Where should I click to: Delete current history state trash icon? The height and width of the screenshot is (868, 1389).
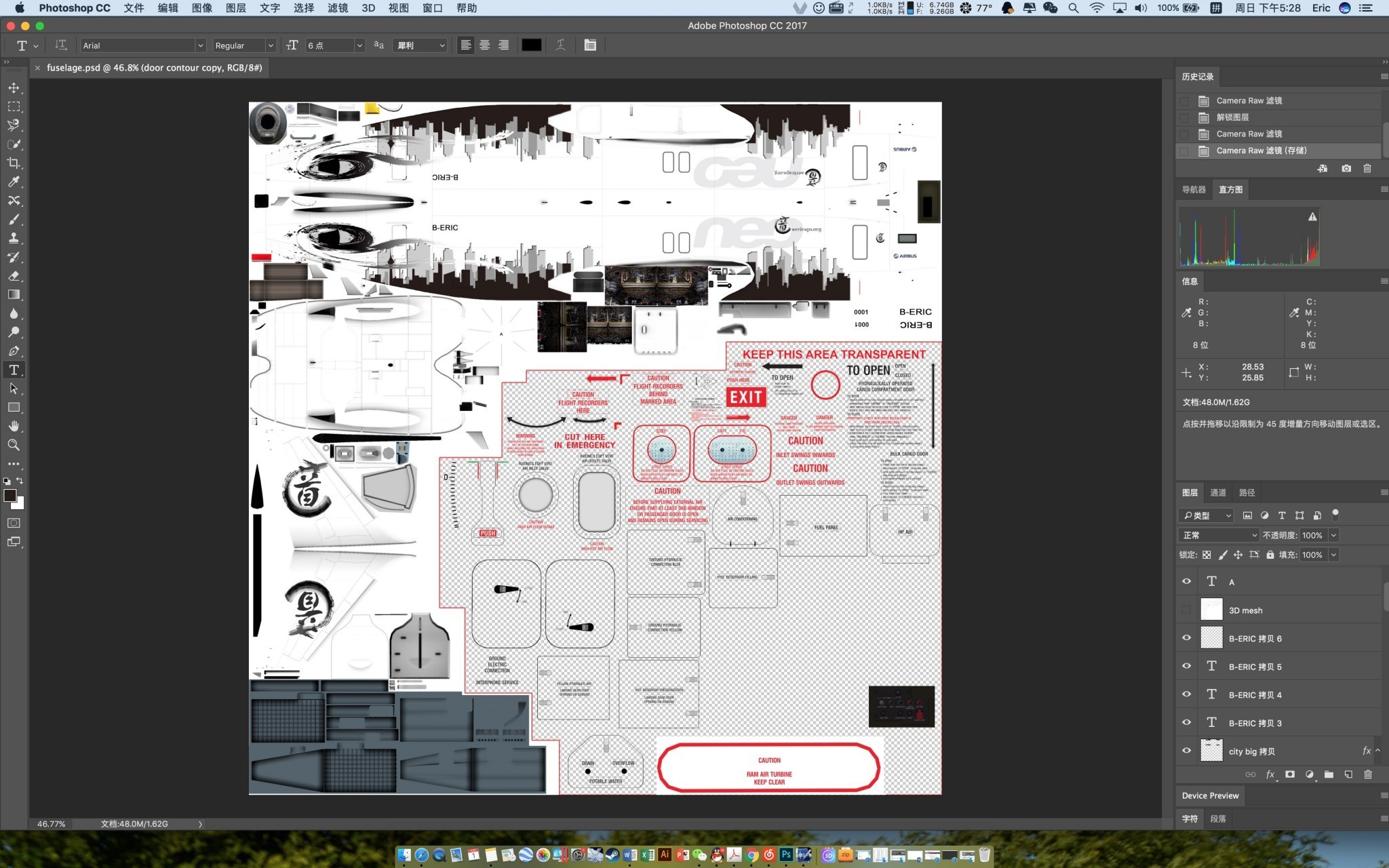1367,168
